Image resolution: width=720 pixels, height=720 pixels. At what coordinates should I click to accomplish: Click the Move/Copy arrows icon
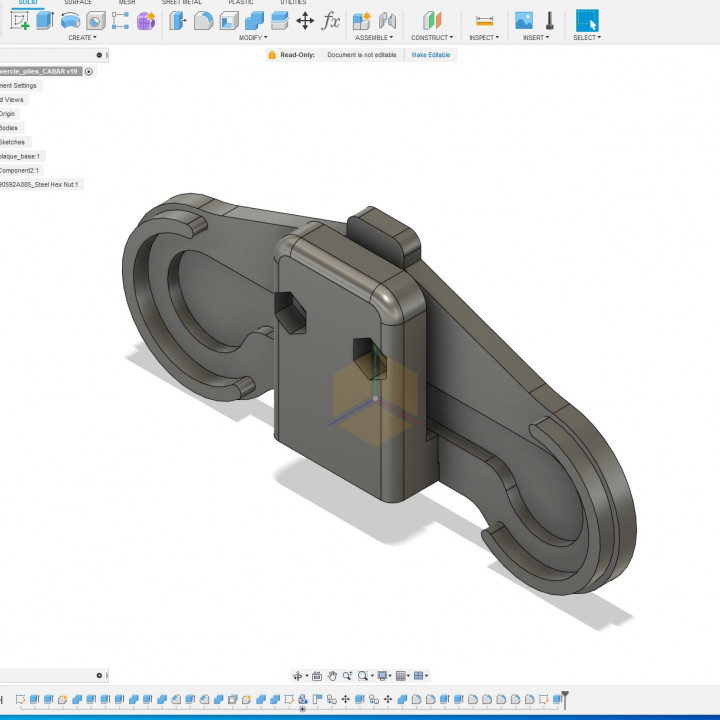click(x=305, y=20)
